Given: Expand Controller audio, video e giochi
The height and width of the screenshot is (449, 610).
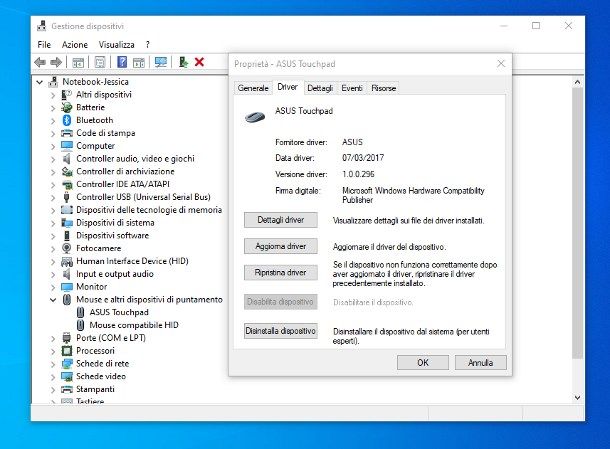Looking at the screenshot, I should tap(53, 159).
